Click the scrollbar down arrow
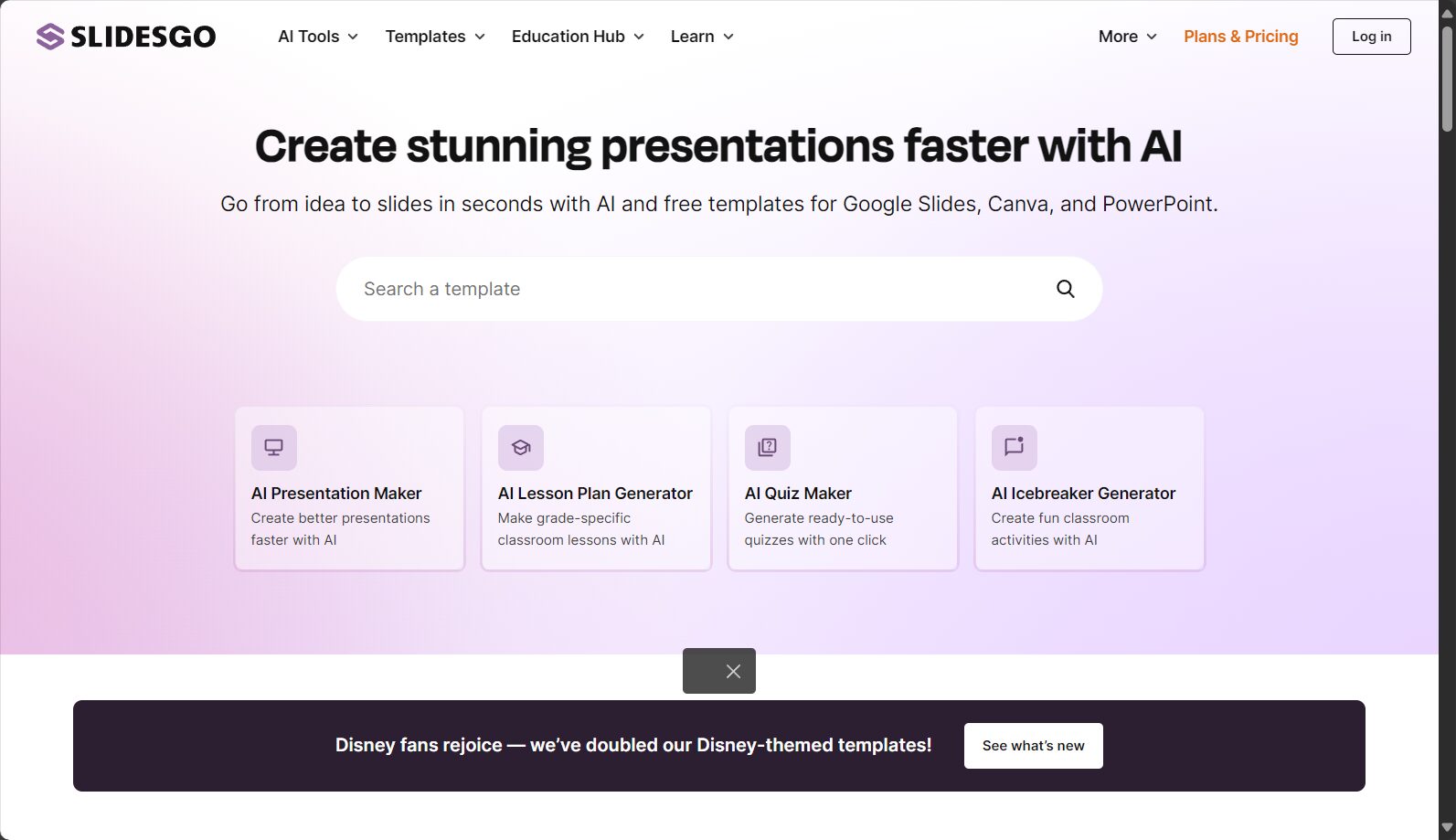1456x840 pixels. point(1447,829)
